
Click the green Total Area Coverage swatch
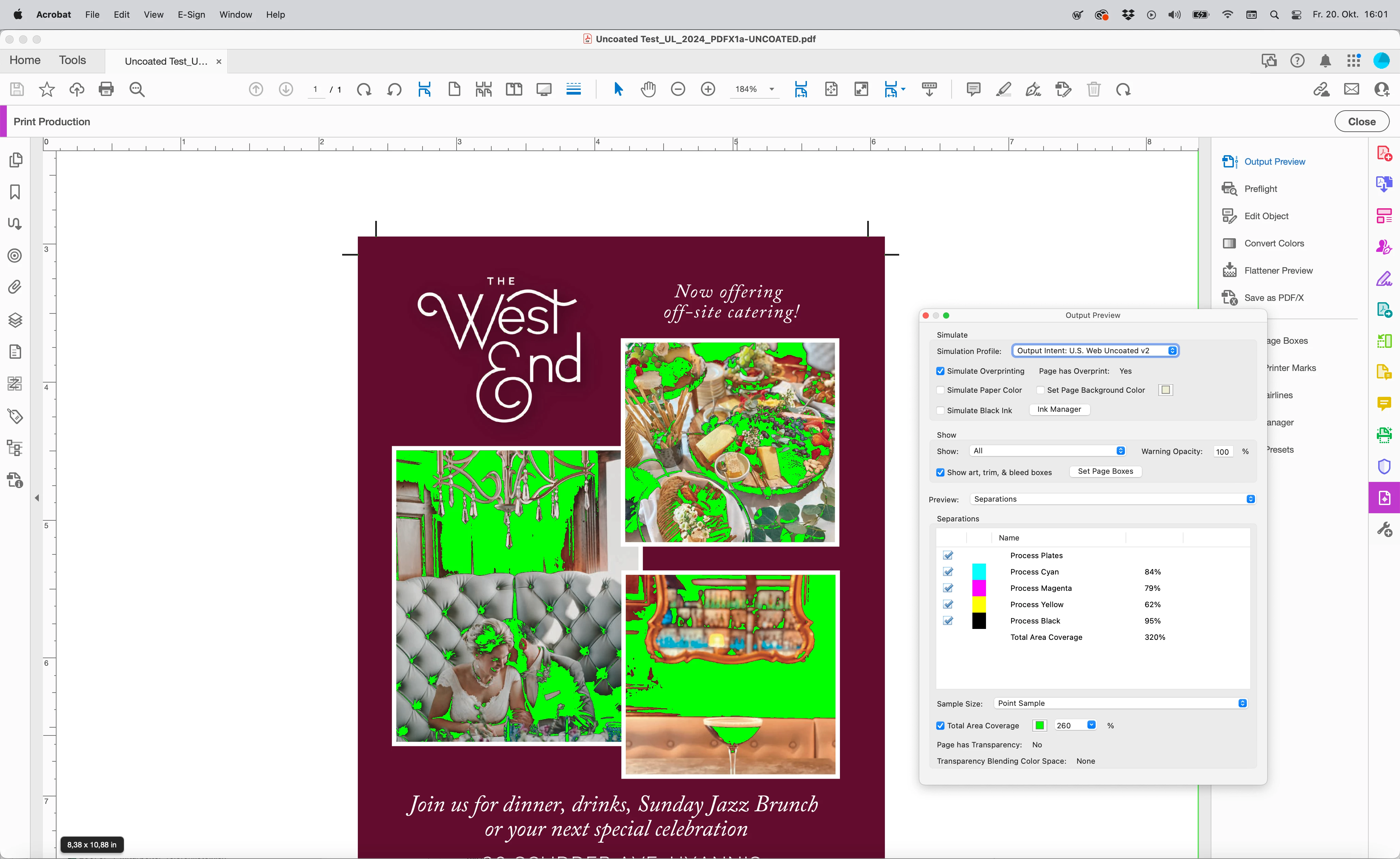(x=1039, y=726)
